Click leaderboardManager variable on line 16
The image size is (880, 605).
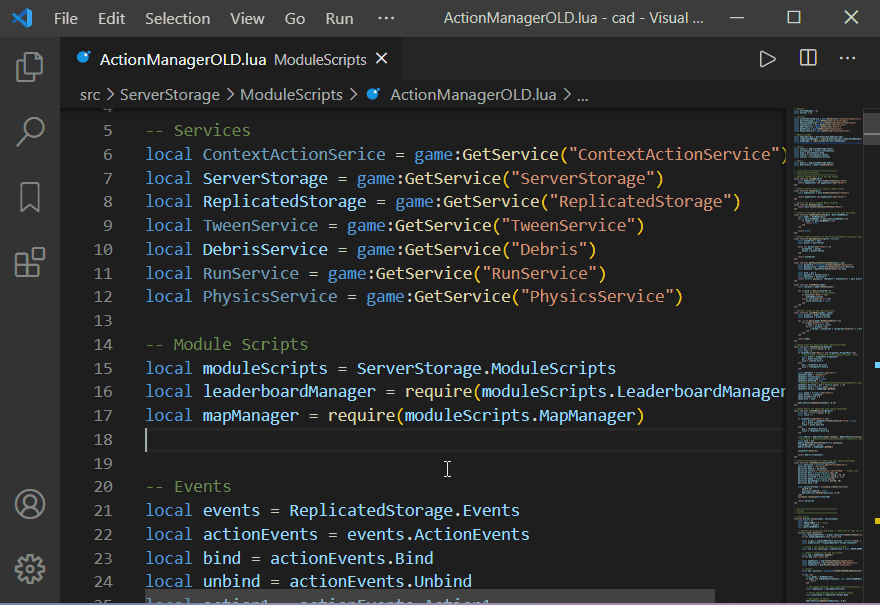(289, 391)
